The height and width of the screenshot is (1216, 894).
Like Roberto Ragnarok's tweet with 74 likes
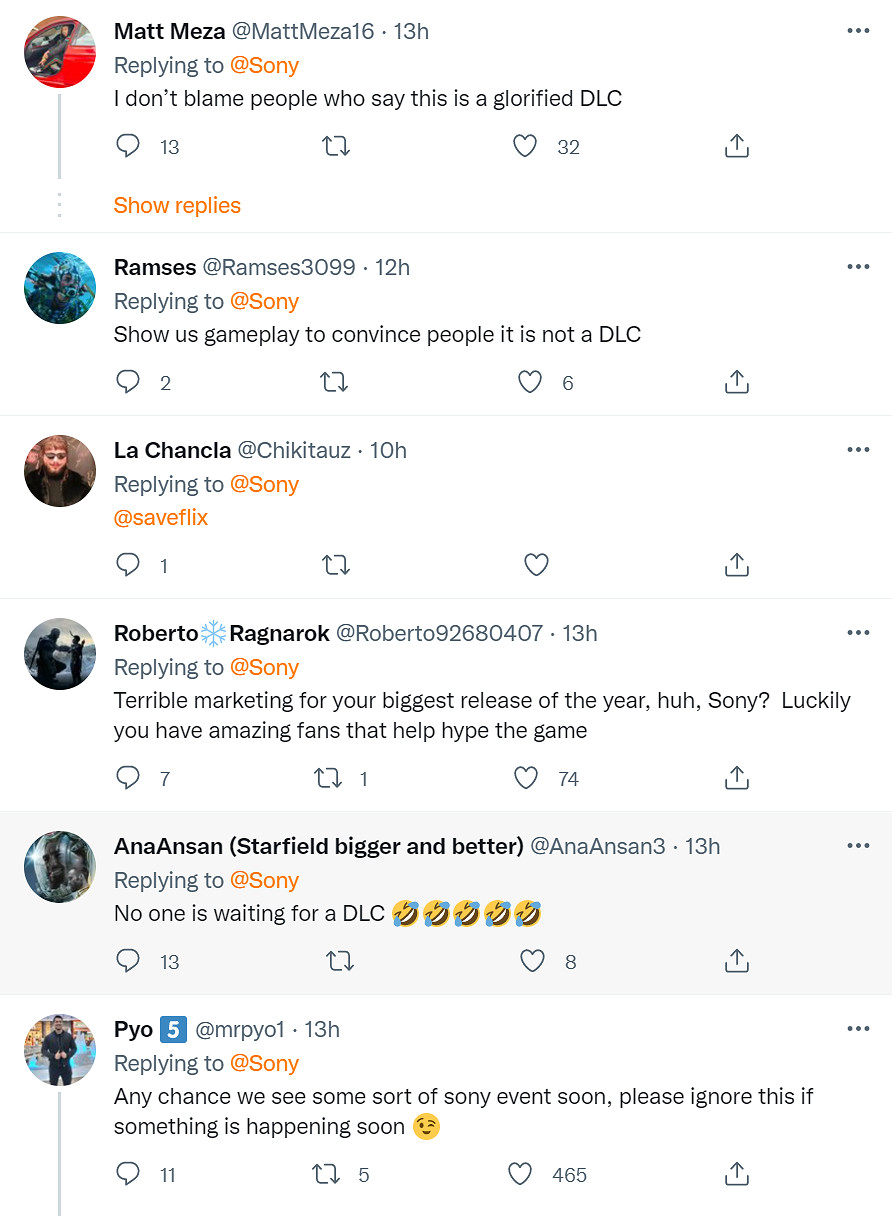(x=526, y=778)
